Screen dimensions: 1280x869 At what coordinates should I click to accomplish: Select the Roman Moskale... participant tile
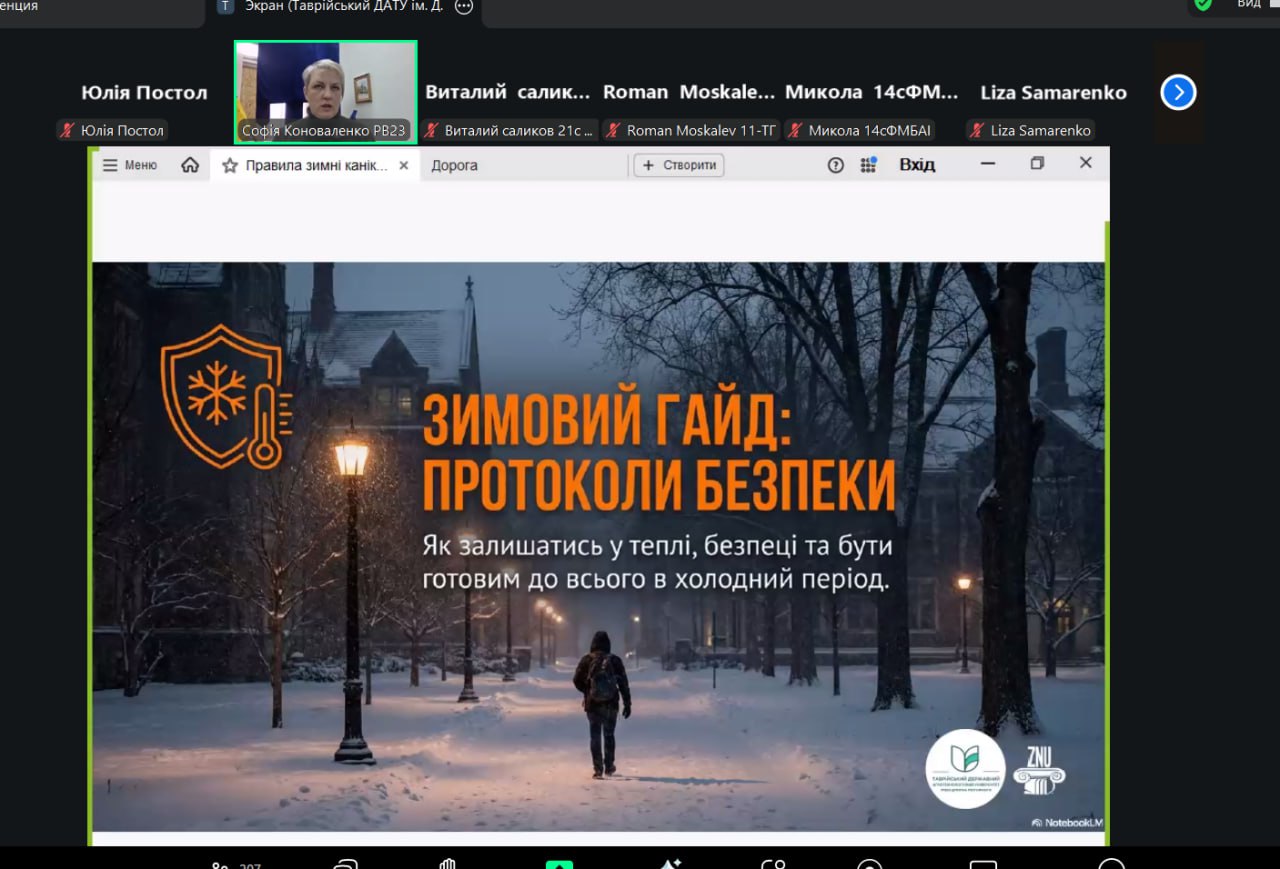point(689,93)
